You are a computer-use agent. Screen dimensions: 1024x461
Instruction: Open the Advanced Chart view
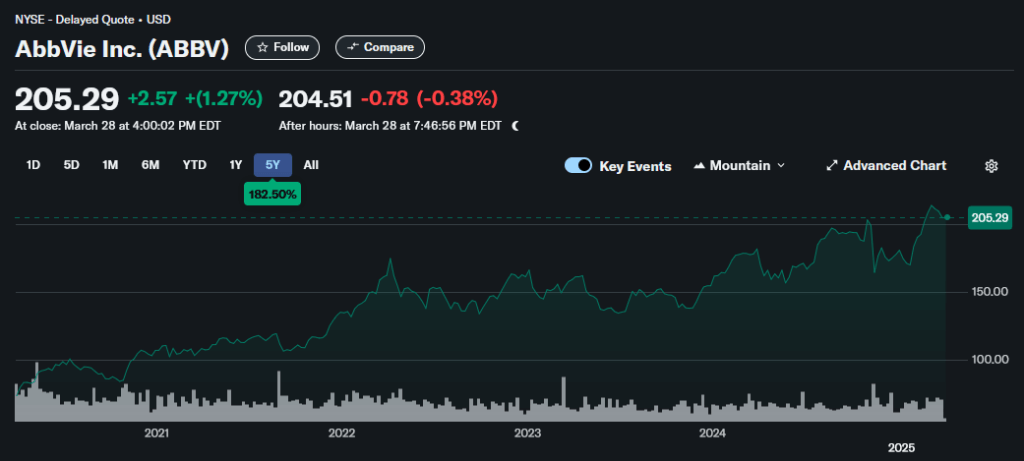point(886,166)
